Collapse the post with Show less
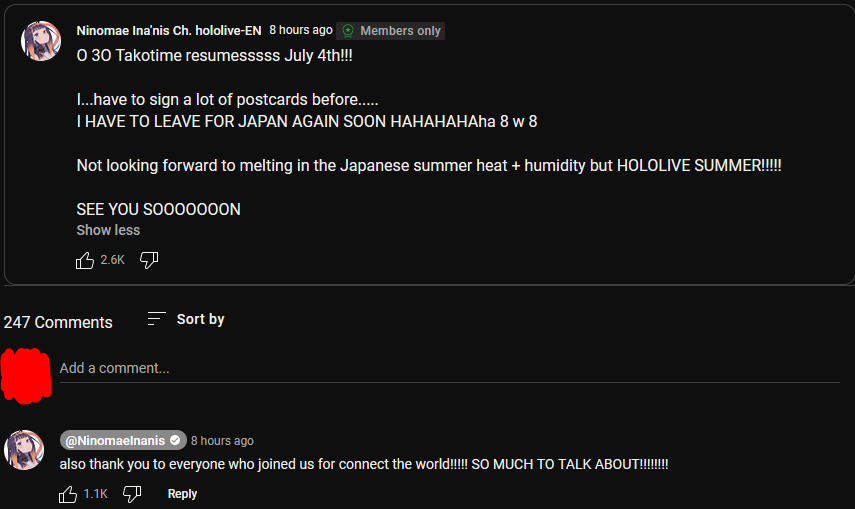The height and width of the screenshot is (509, 855). click(108, 230)
